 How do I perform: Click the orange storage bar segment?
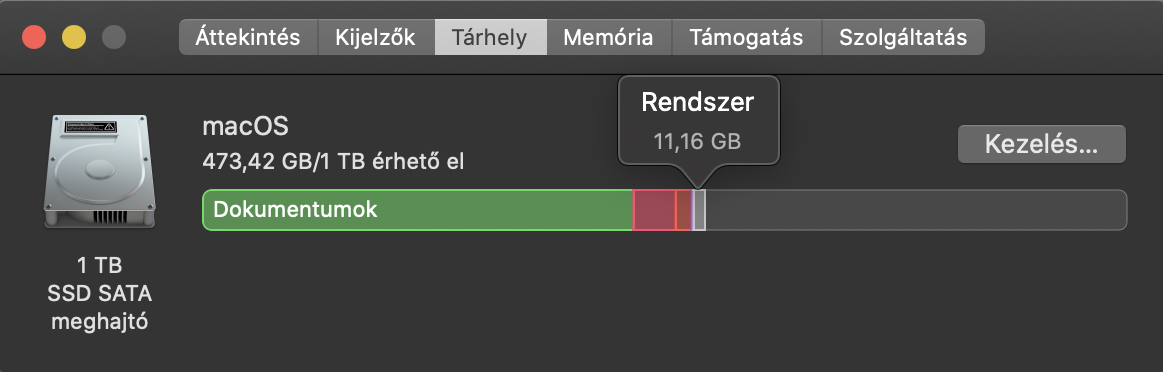(683, 210)
